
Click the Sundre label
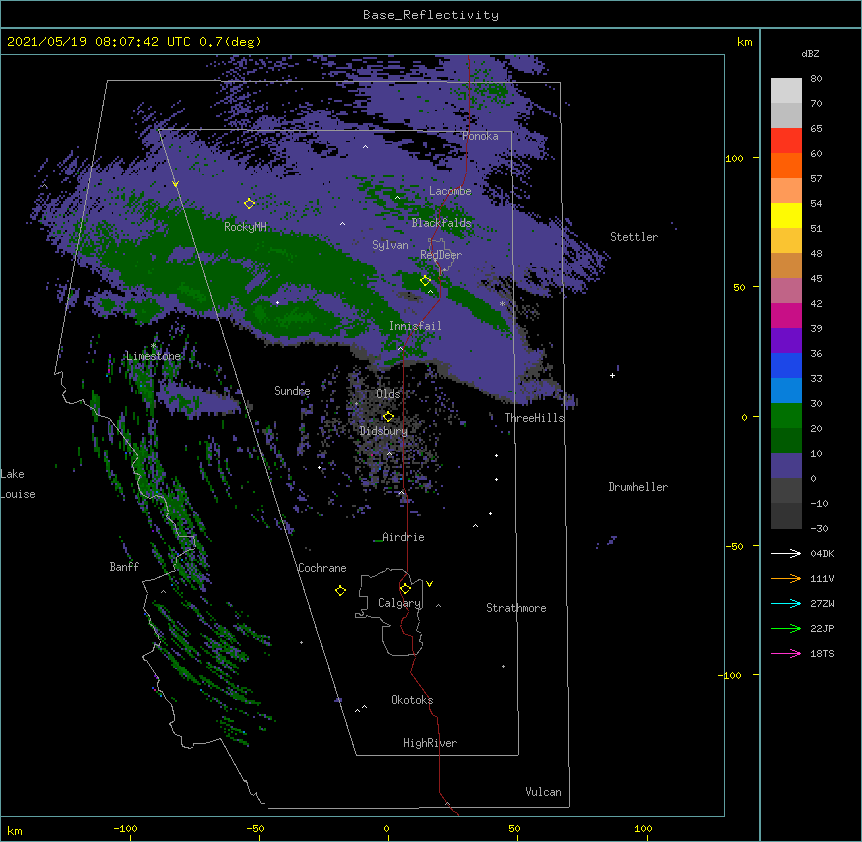coord(292,391)
